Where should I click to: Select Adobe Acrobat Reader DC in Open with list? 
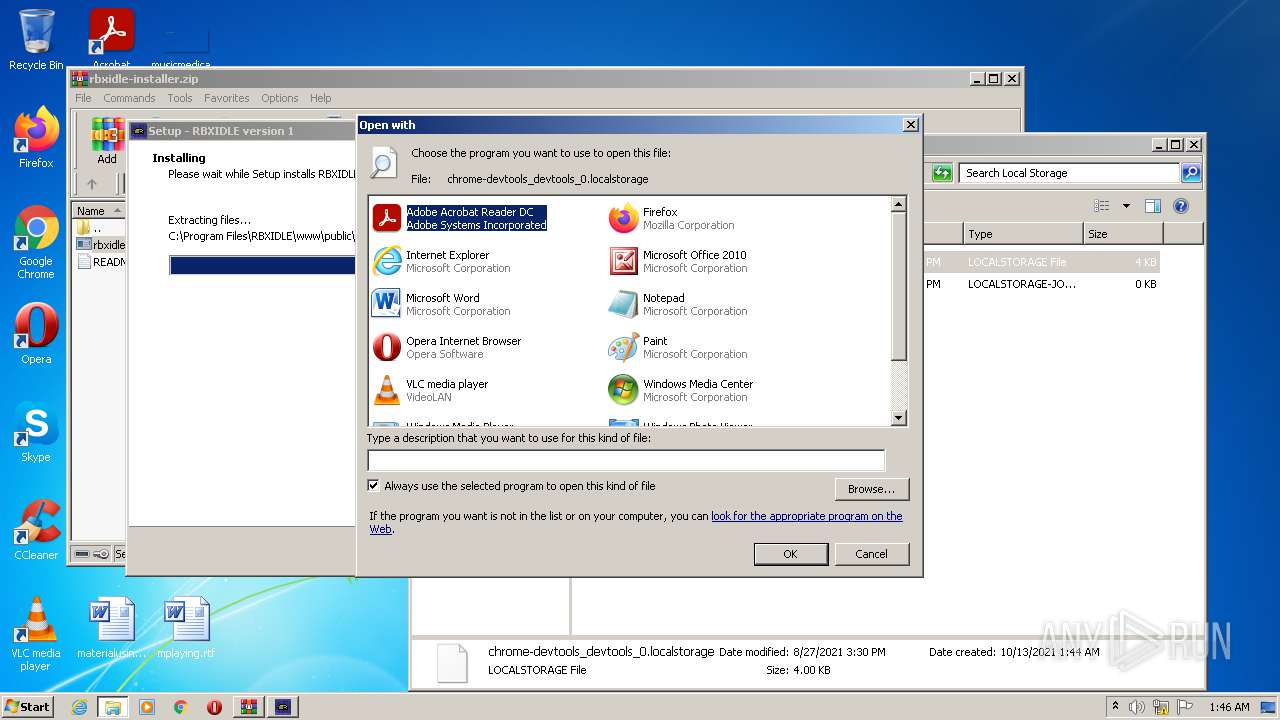pos(460,218)
